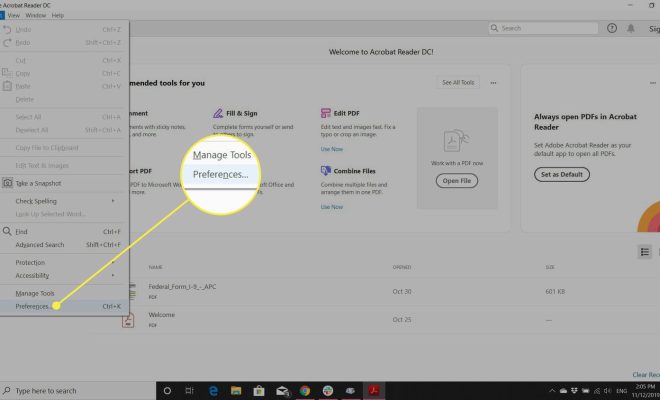Viewport: 660px width, 400px height.
Task: Click the Open File button
Action: point(457,181)
